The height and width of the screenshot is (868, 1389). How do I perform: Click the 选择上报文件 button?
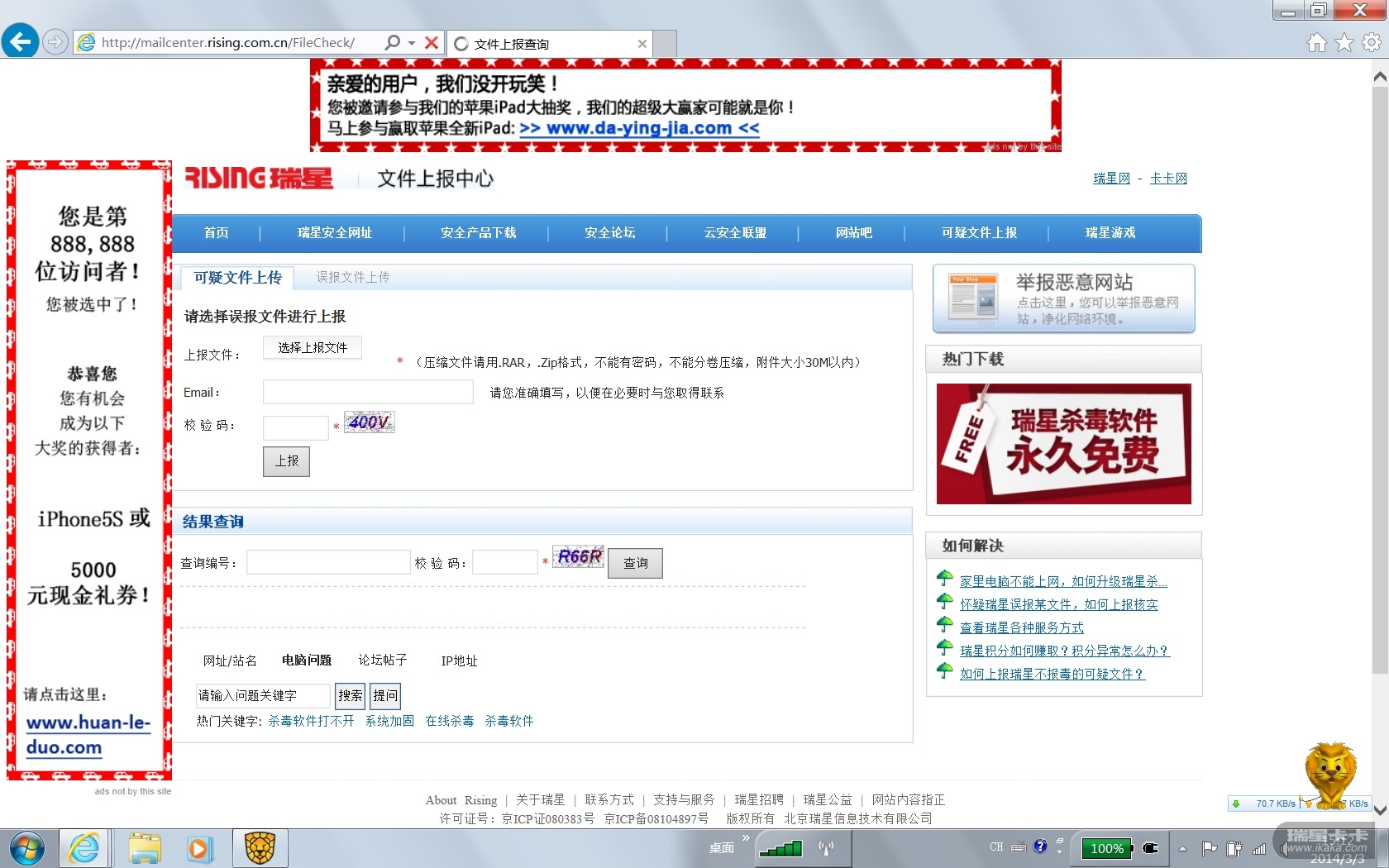point(313,348)
